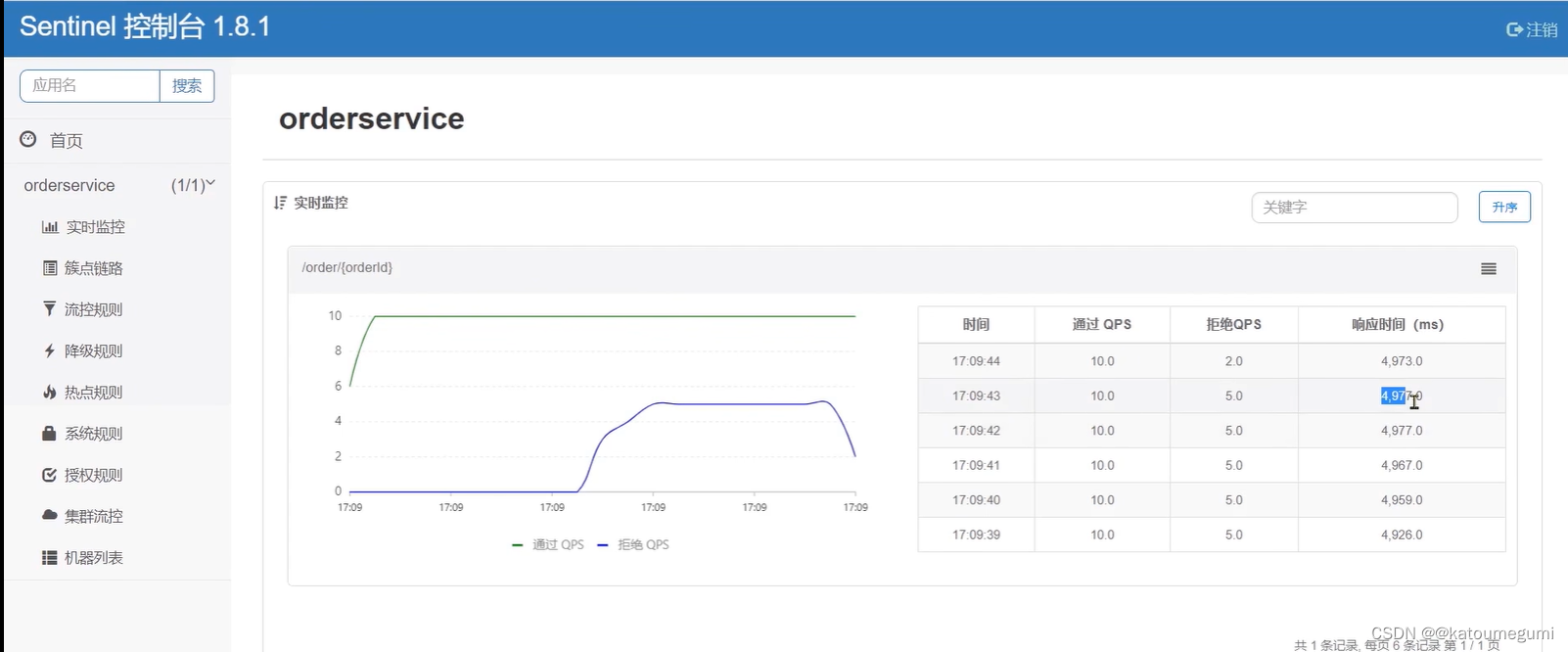
Task: Select the 17:09:40 time cell
Action: point(976,500)
